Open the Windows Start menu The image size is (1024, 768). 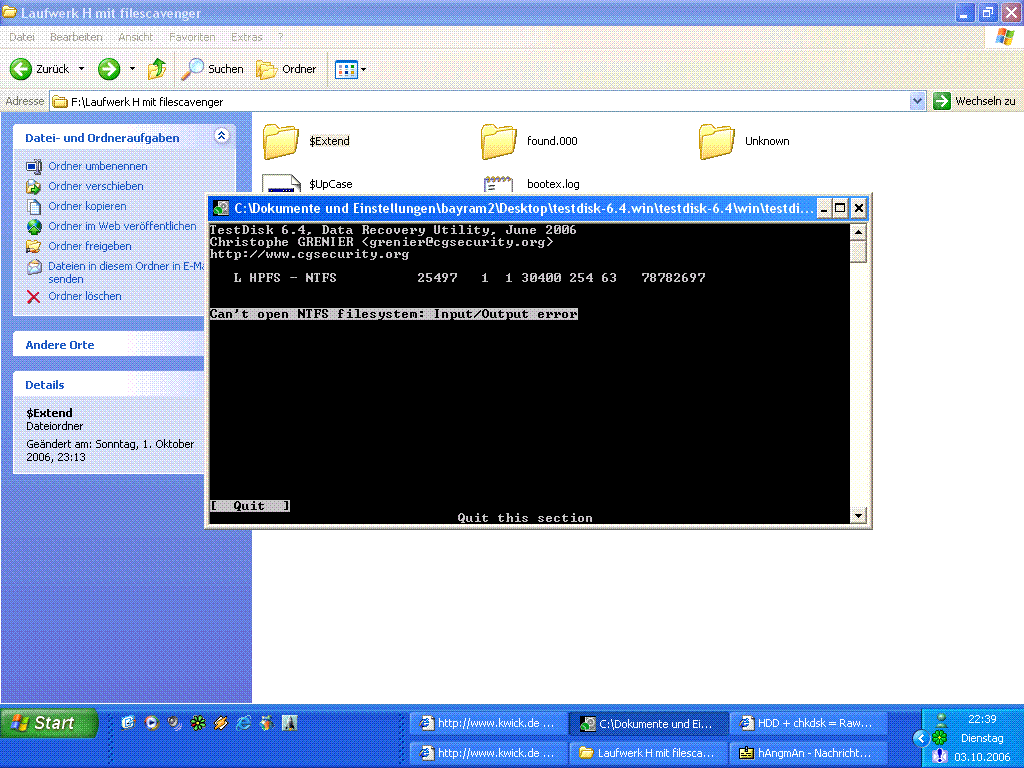coord(49,723)
